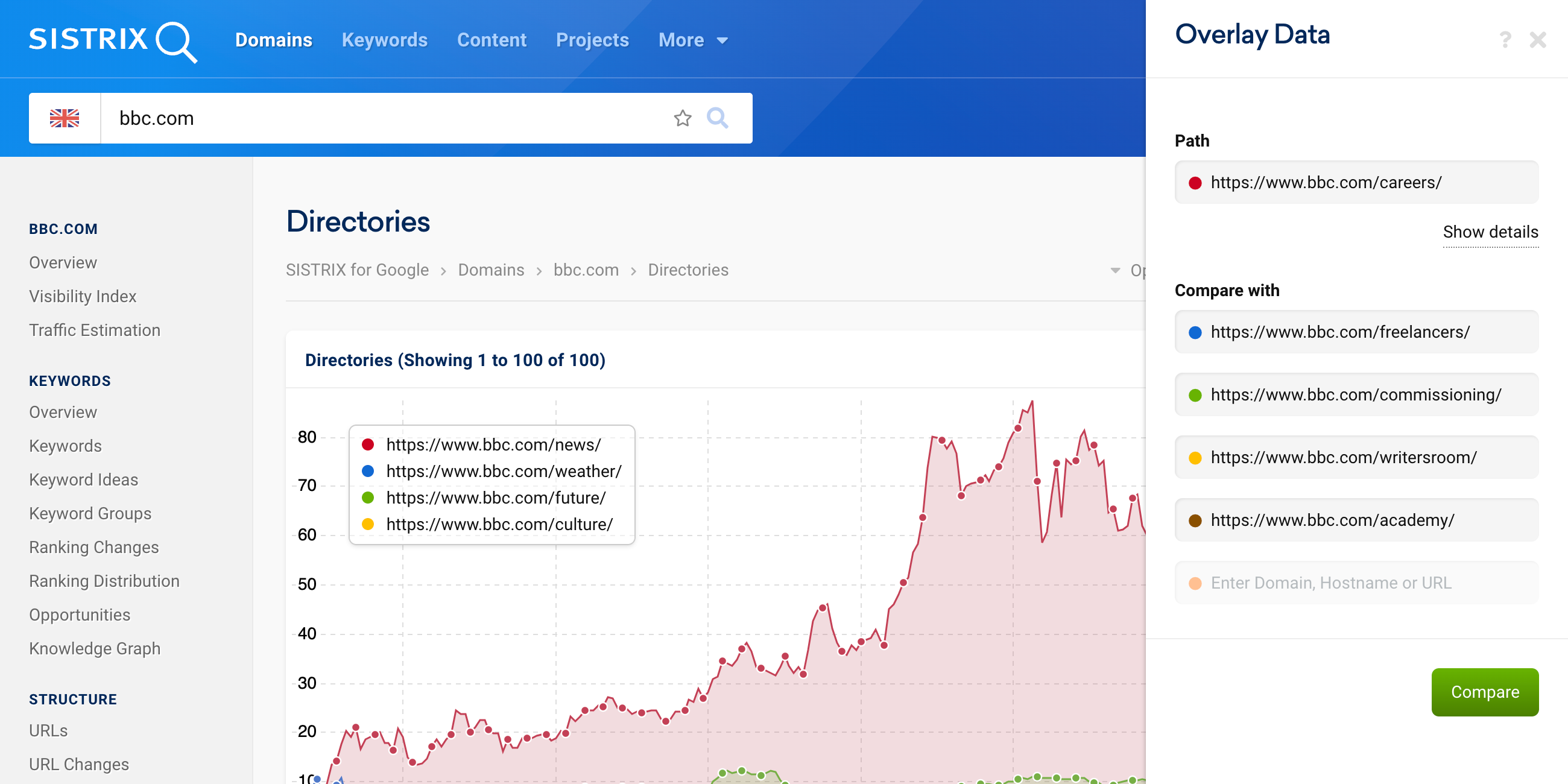Click Domains breadcrumb link
Screen dimensions: 1568x784
pyautogui.click(x=491, y=270)
